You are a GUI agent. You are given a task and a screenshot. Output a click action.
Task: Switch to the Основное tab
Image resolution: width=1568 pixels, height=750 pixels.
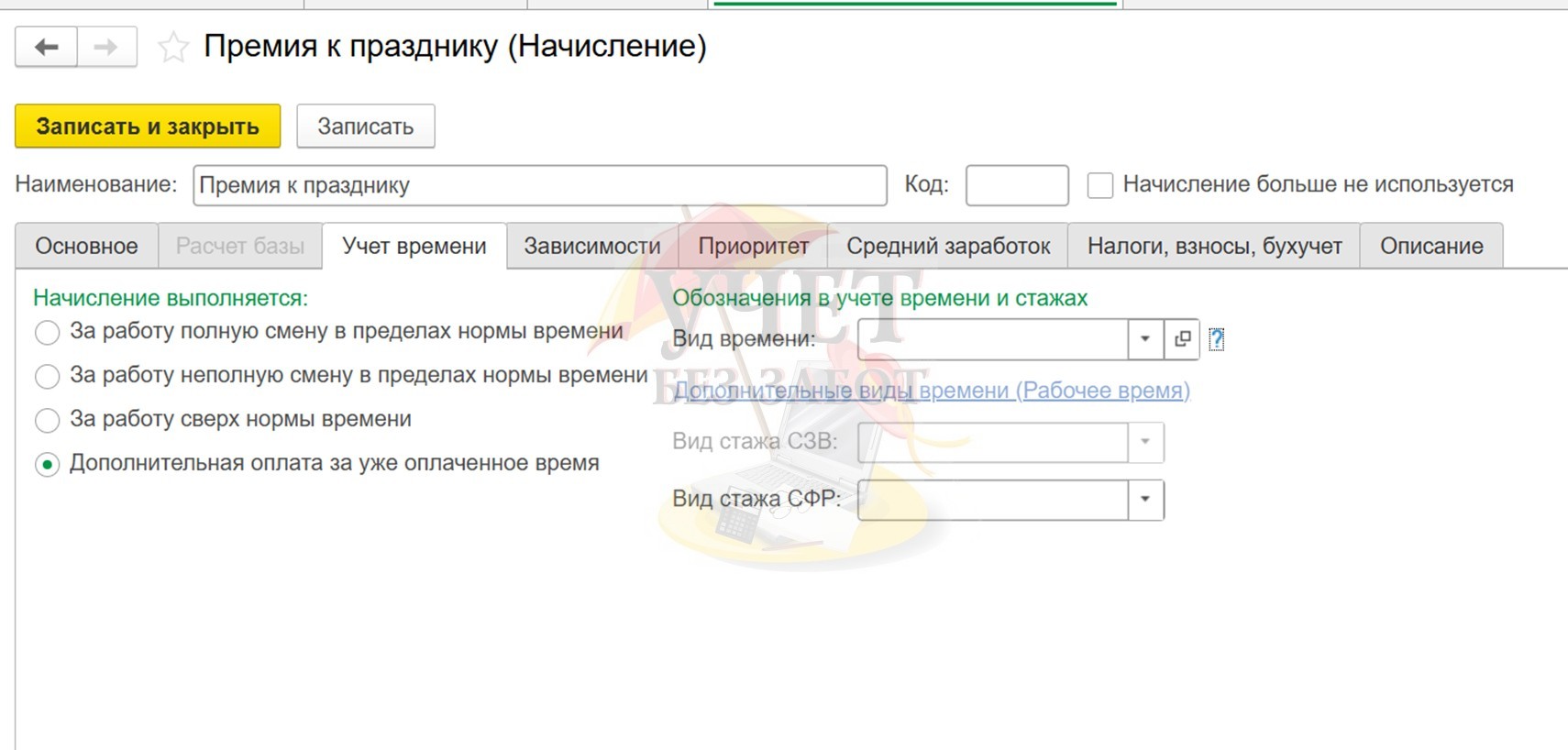click(86, 246)
